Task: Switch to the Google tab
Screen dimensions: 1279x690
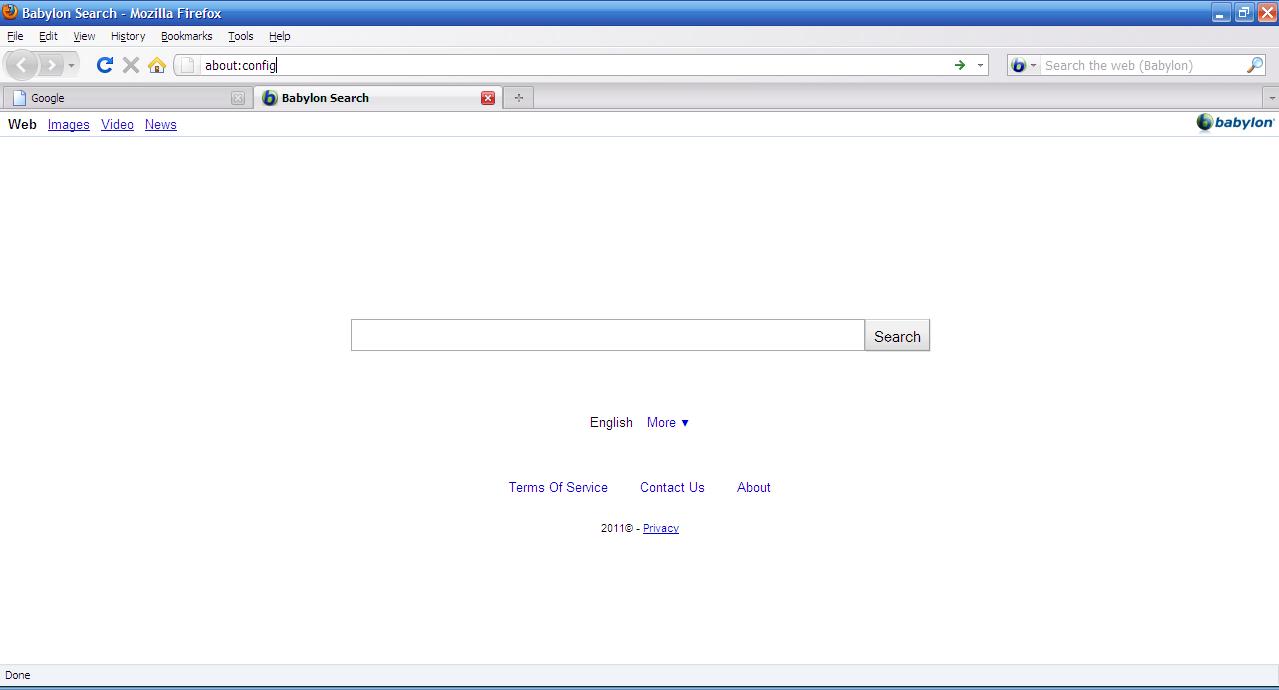Action: pos(120,98)
